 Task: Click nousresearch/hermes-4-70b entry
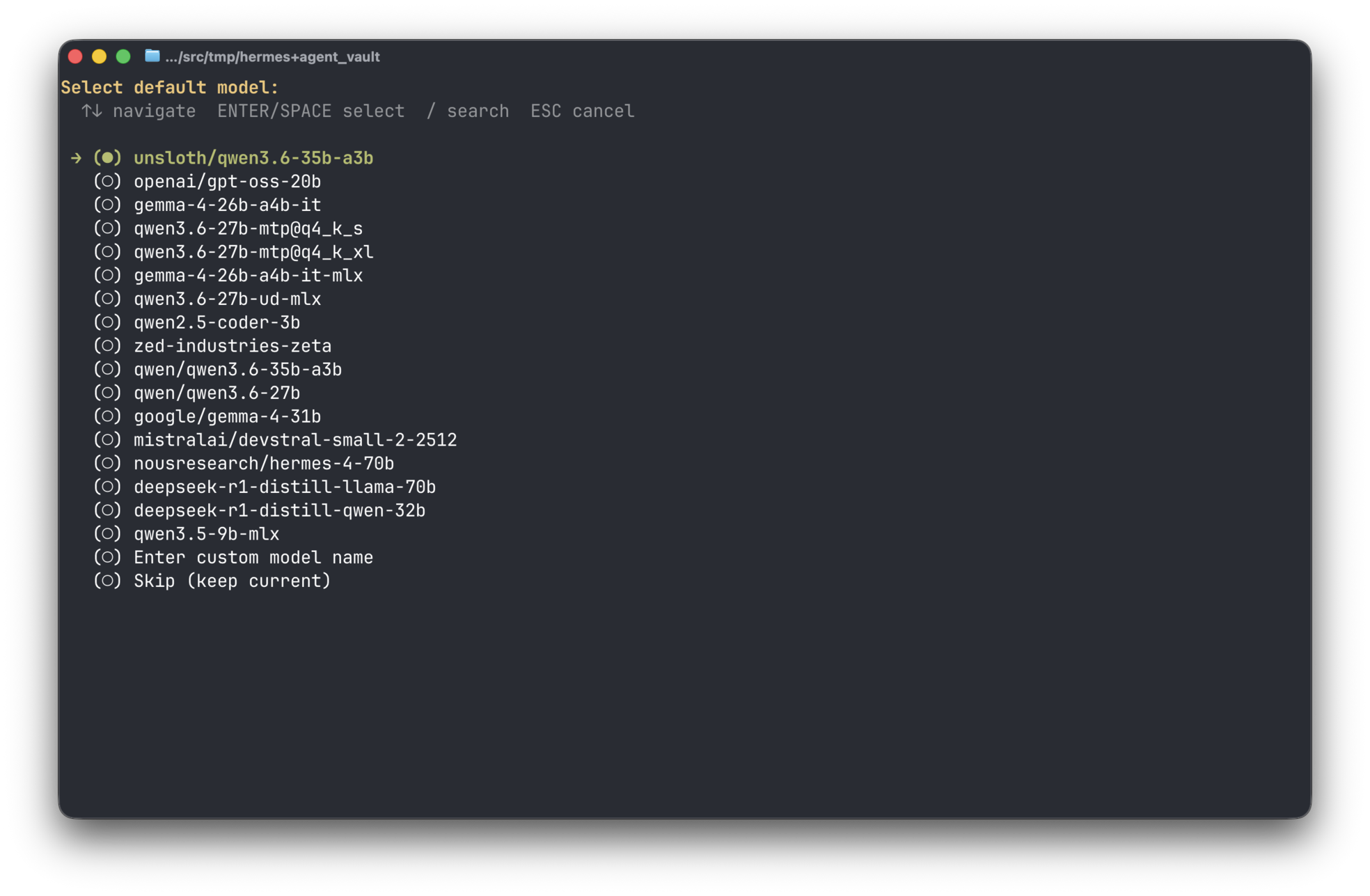(264, 464)
